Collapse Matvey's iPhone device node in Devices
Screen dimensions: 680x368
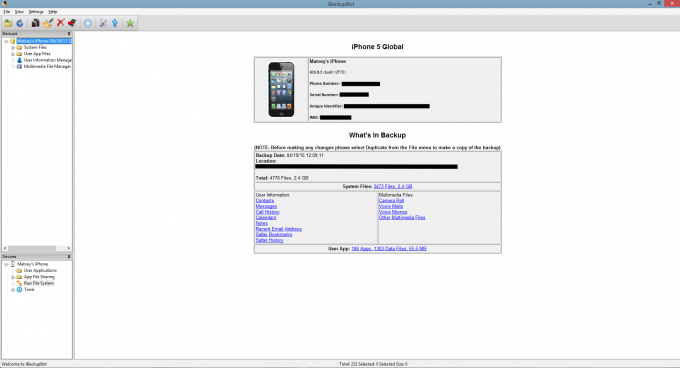[6, 264]
